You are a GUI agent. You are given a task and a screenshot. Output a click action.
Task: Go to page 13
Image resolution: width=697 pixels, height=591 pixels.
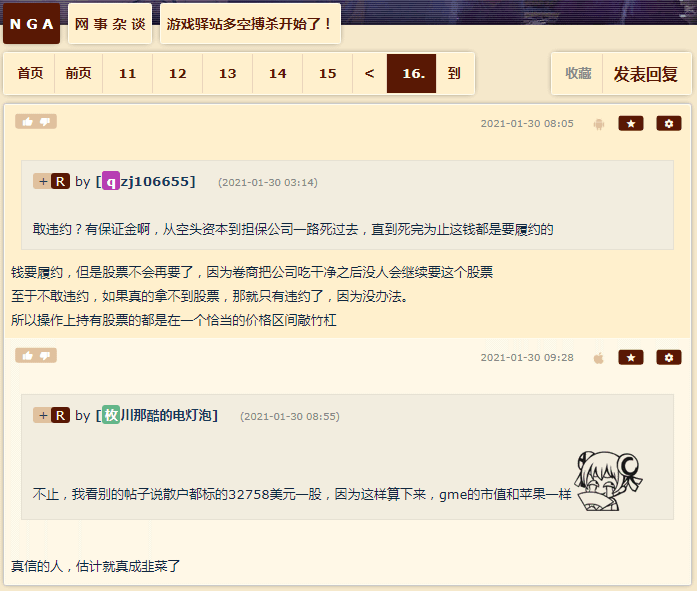point(227,73)
